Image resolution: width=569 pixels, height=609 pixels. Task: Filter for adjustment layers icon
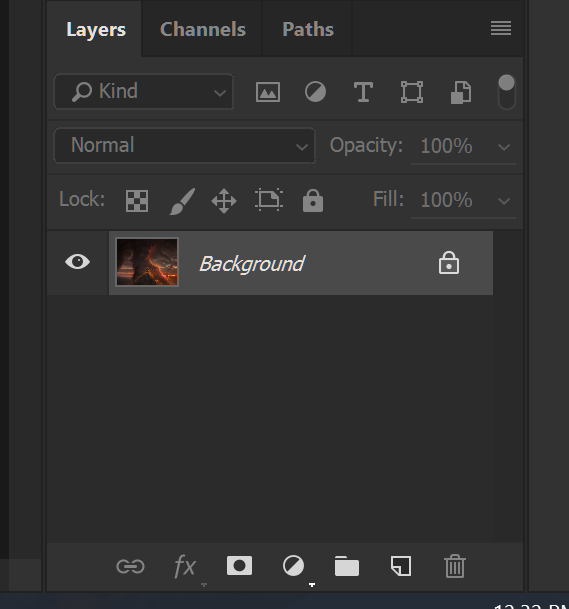pos(315,92)
